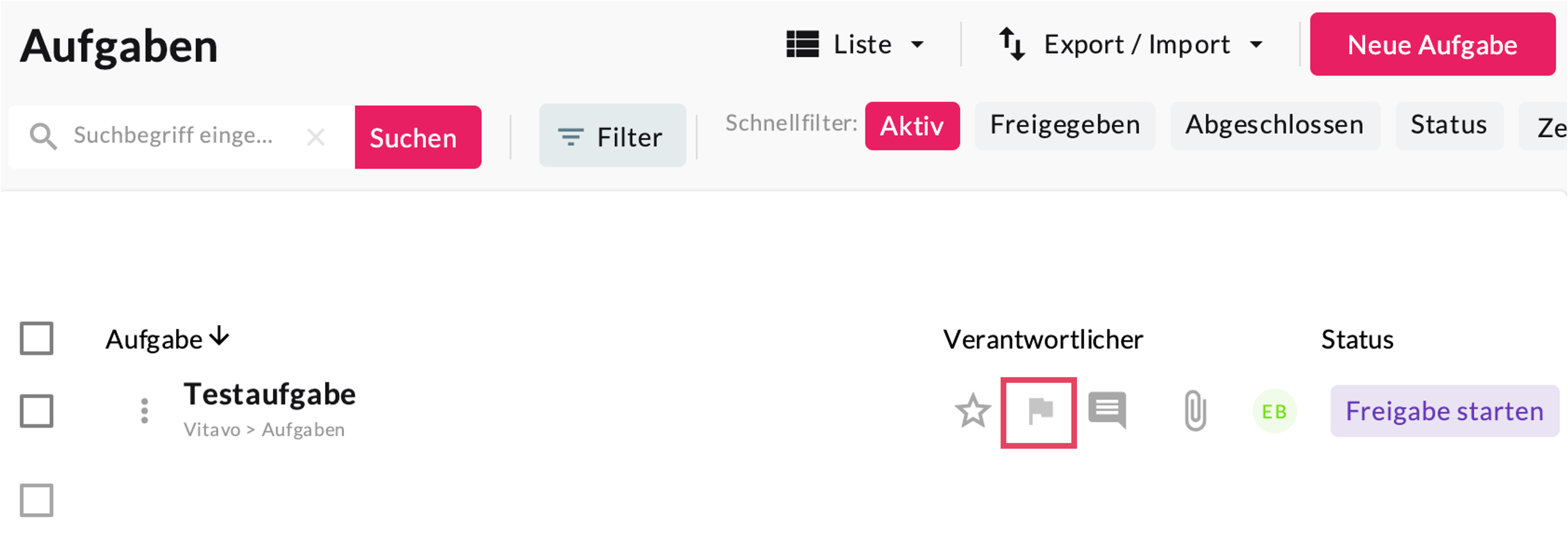This screenshot has width=1568, height=544.
Task: Open attachments paperclip for Testaufgabe
Action: (x=1195, y=411)
